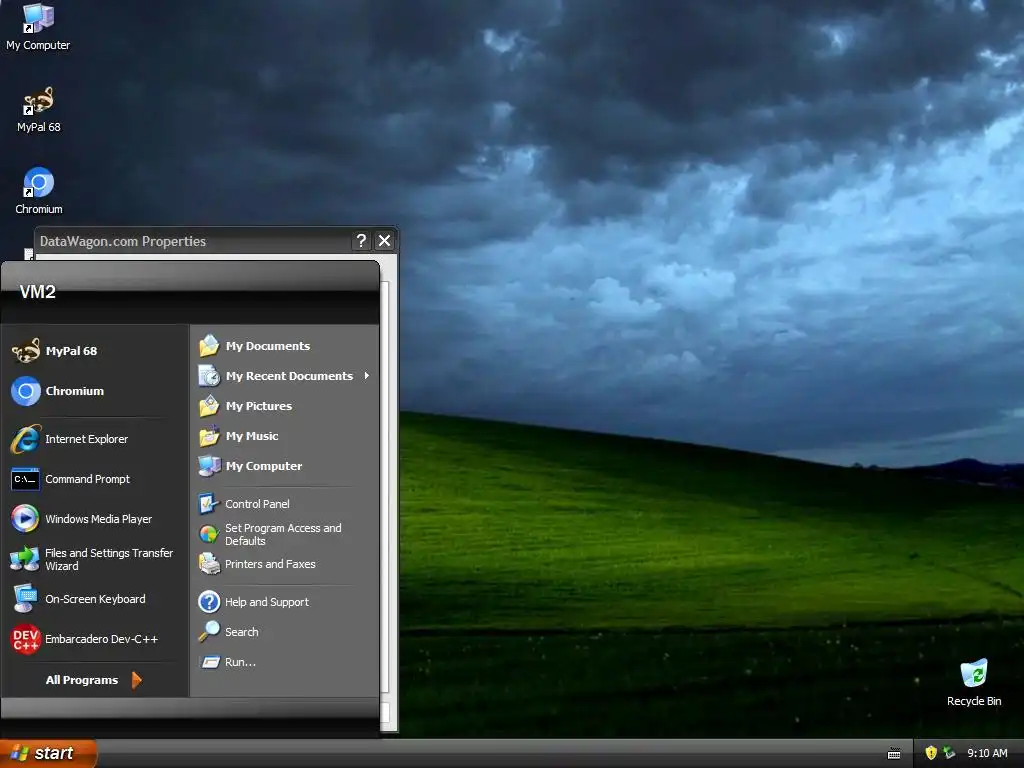Image resolution: width=1024 pixels, height=768 pixels.
Task: Launch Chromium from the desktop icon
Action: pos(39,191)
